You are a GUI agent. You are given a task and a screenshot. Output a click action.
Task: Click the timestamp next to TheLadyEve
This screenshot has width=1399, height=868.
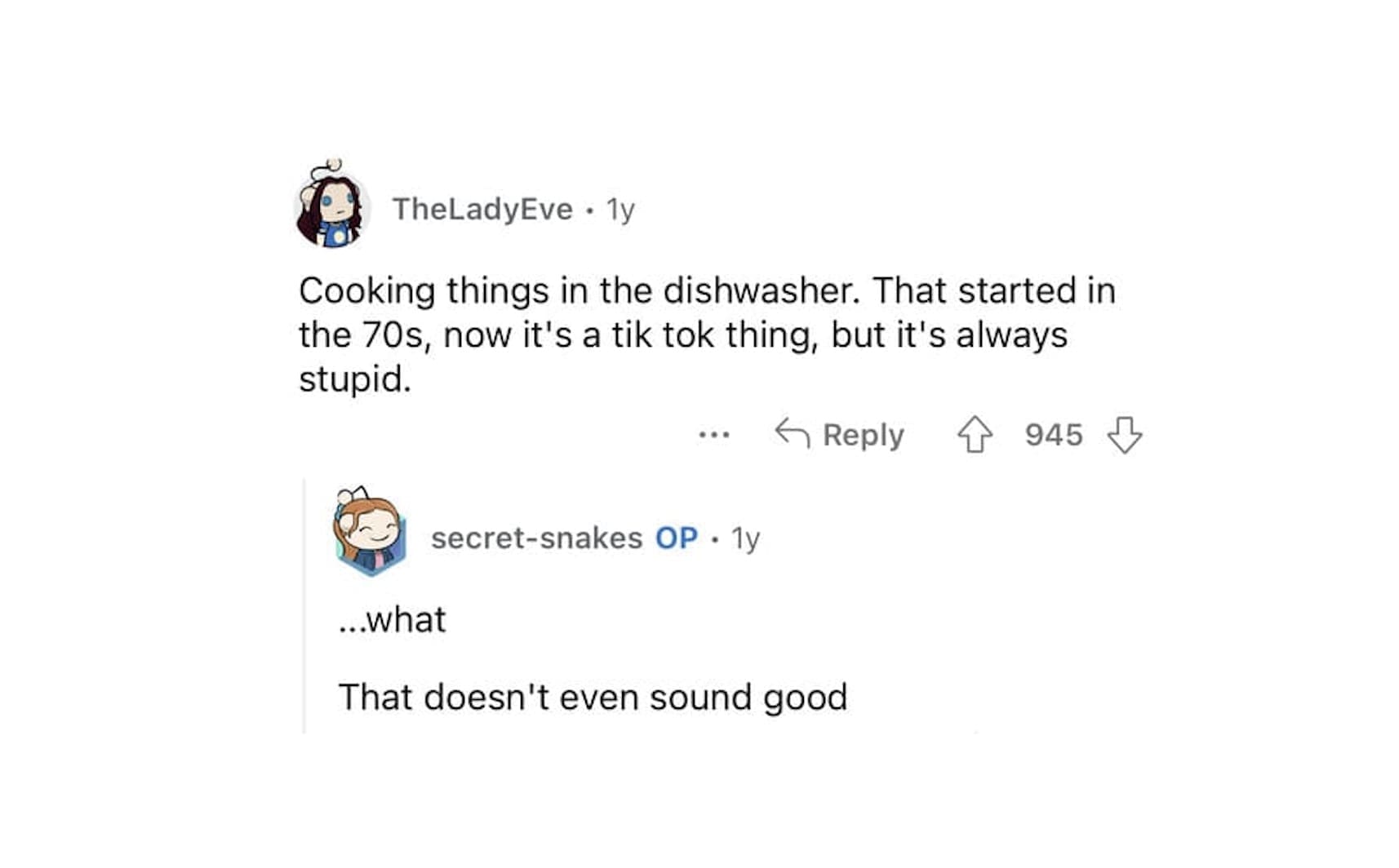pos(620,210)
